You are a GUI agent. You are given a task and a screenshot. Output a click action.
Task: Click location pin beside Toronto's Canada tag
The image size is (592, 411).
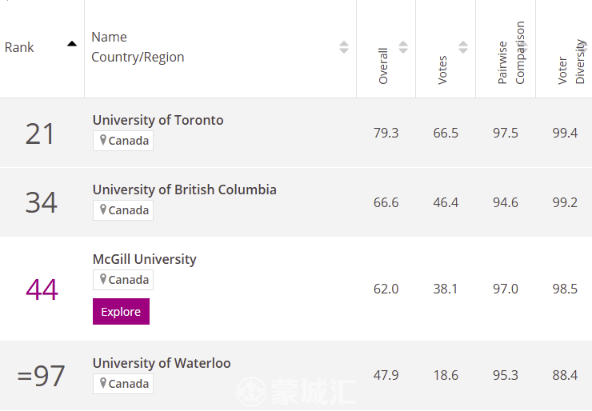pos(103,140)
